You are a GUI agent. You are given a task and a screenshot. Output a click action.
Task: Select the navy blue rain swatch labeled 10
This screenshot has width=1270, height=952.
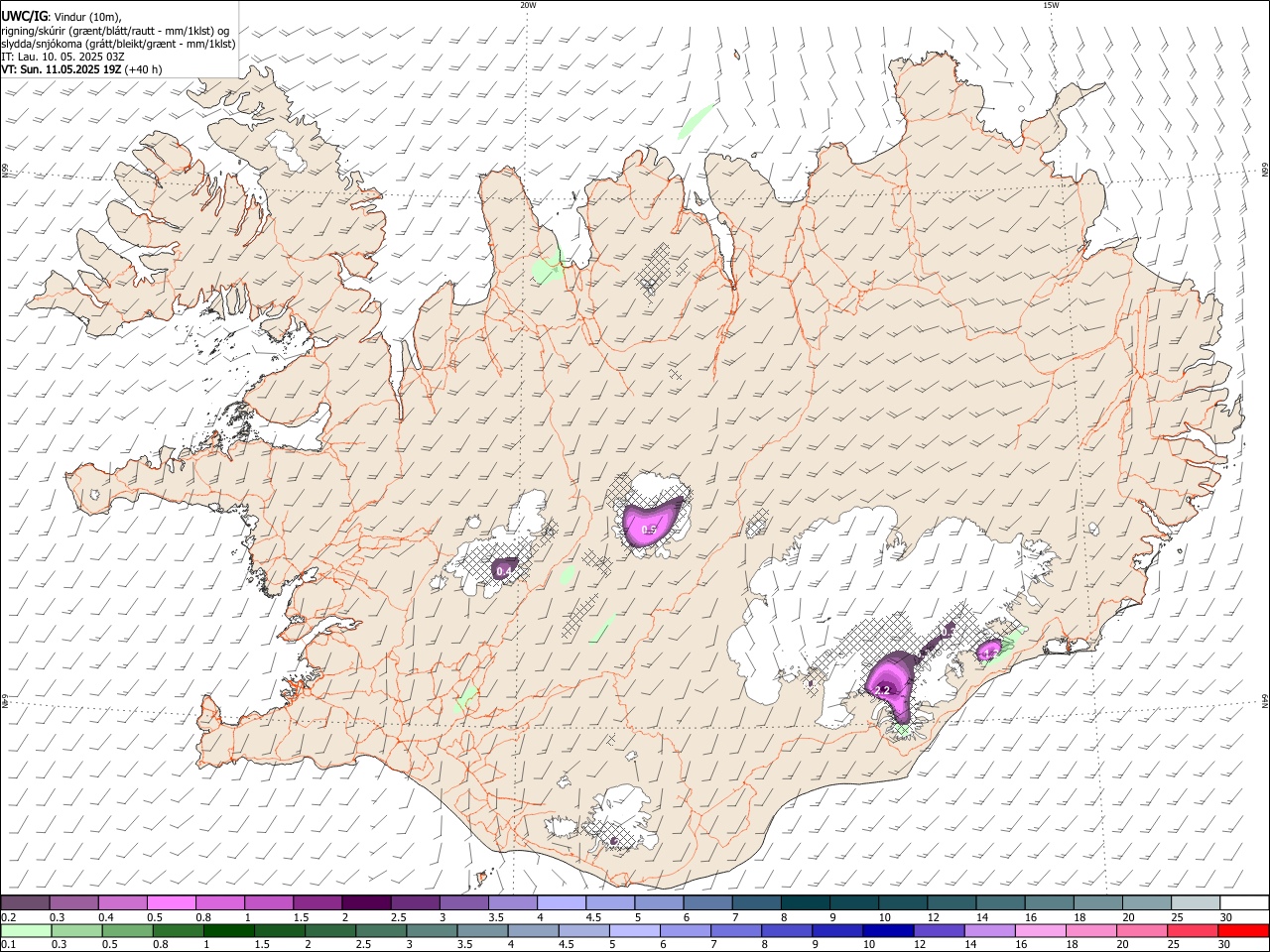pos(888,930)
